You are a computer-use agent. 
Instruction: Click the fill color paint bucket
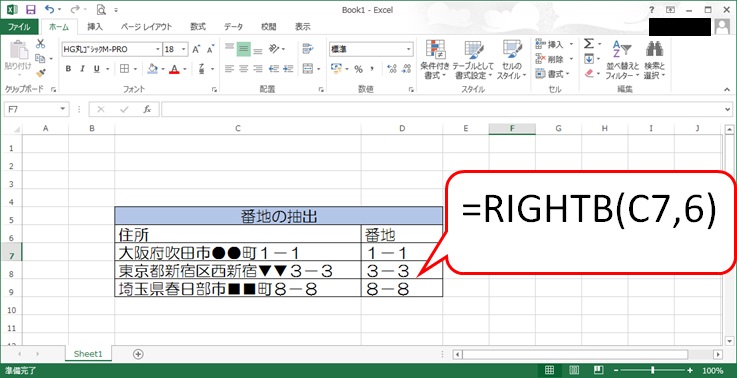pos(152,69)
